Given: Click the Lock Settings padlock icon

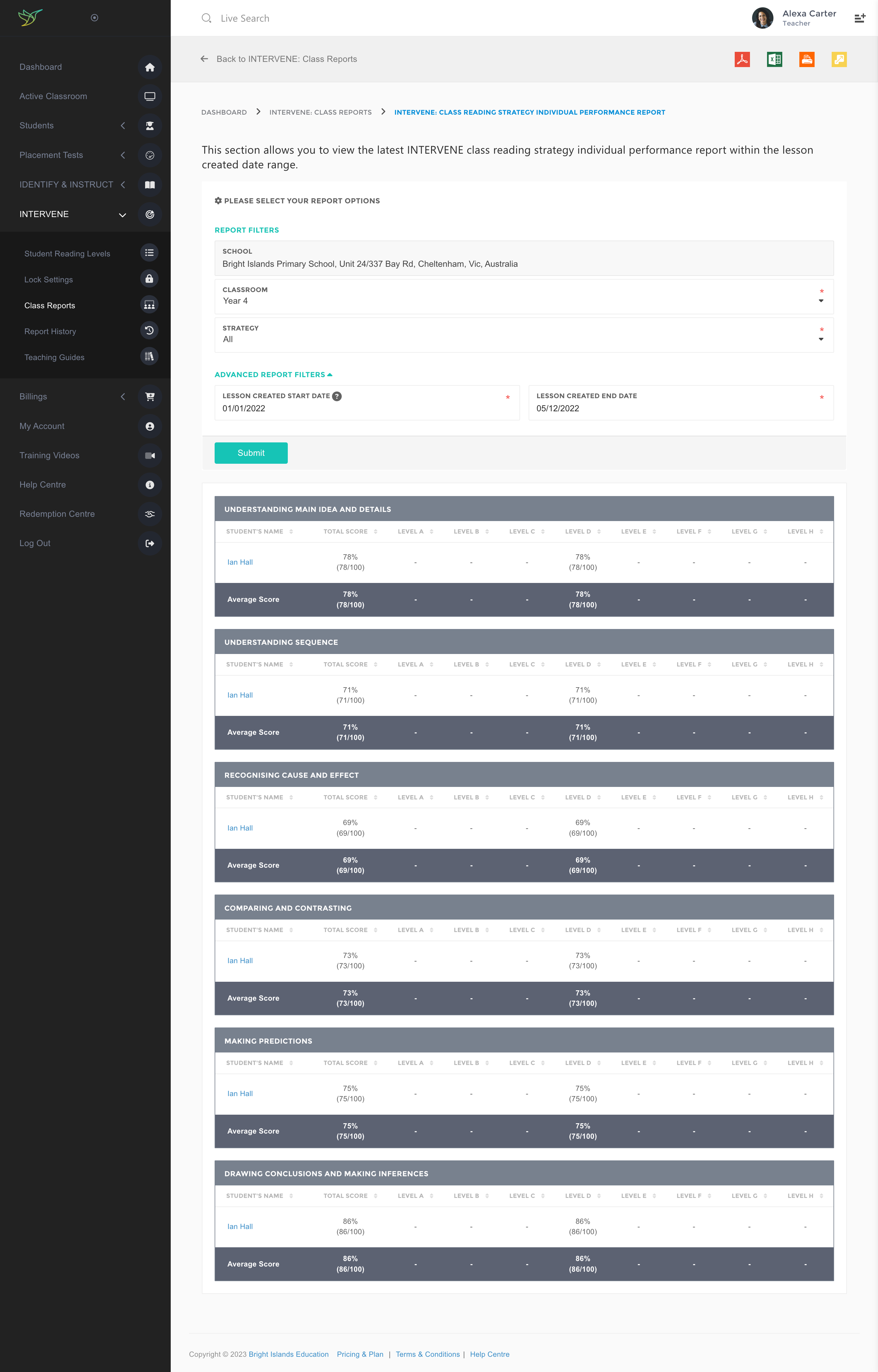Looking at the screenshot, I should [x=149, y=279].
